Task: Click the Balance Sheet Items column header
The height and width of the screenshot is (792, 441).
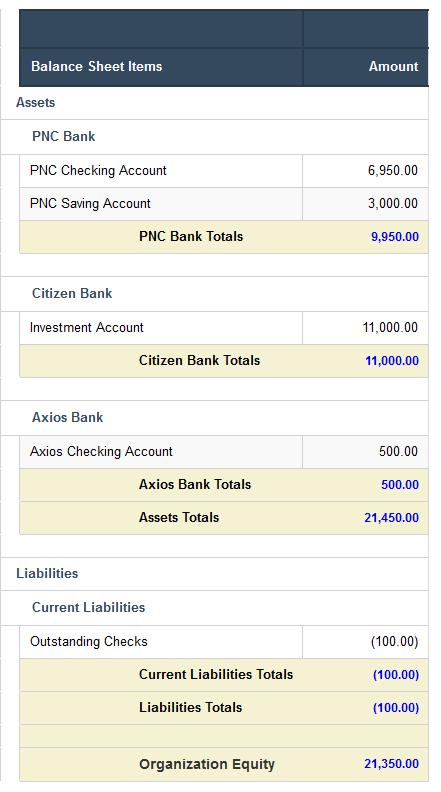Action: (x=161, y=67)
